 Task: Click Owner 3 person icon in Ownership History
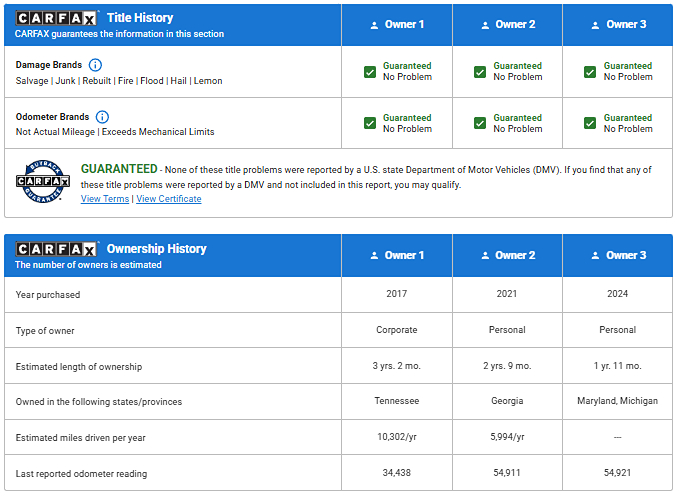[x=595, y=256]
